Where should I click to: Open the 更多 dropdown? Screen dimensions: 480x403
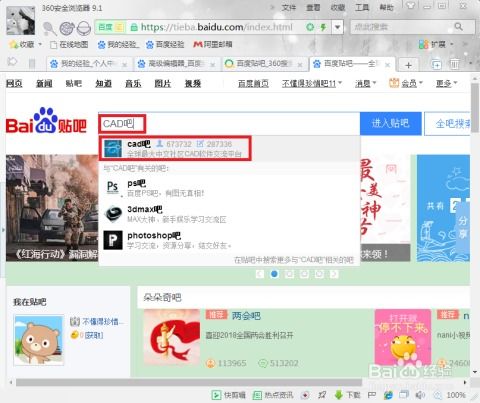[x=446, y=83]
